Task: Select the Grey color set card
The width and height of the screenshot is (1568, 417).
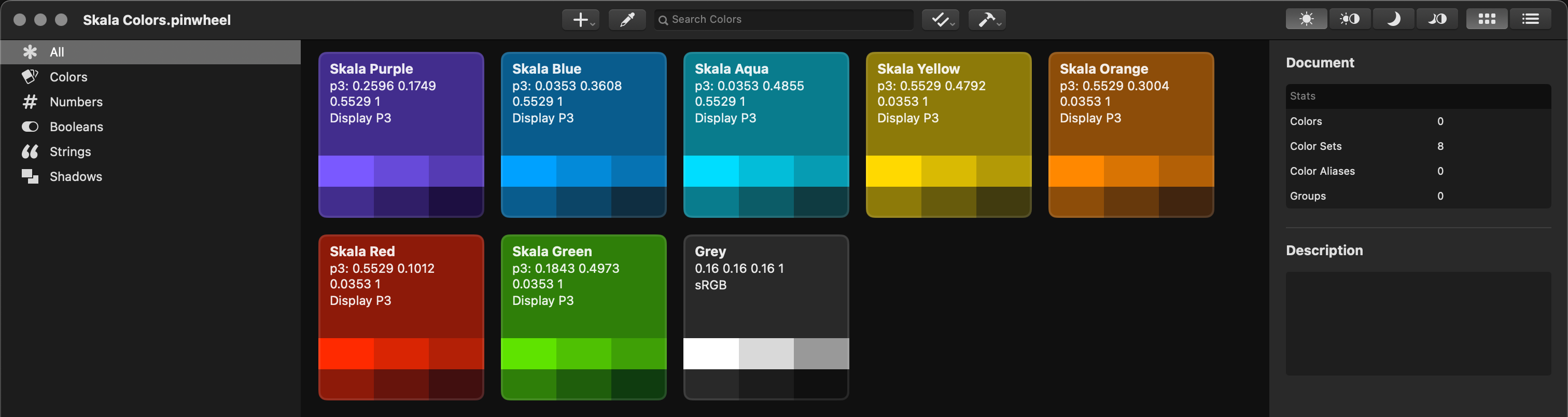Action: click(x=766, y=317)
